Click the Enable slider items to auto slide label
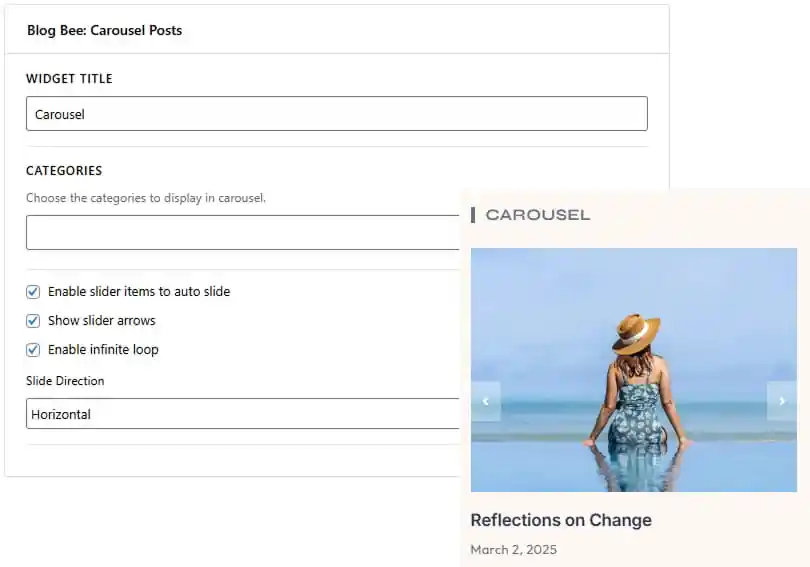810x567 pixels. point(139,292)
